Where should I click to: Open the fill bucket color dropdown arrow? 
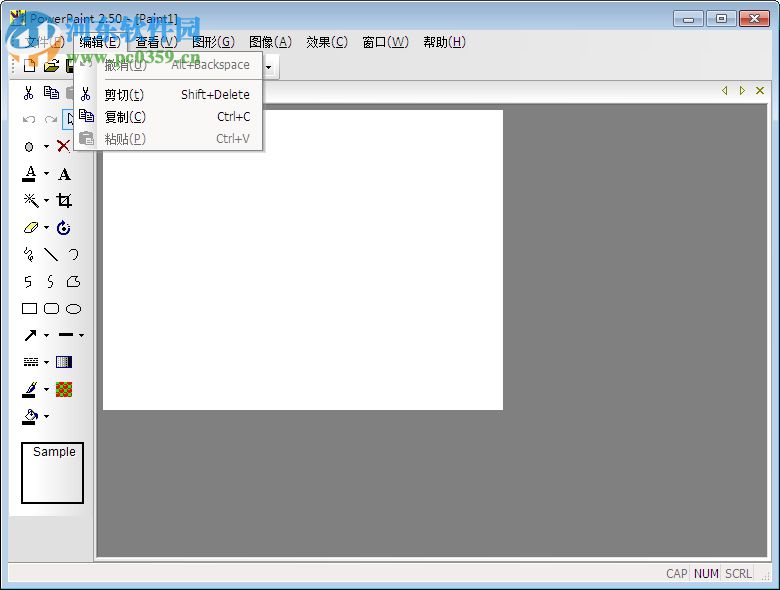[x=46, y=416]
